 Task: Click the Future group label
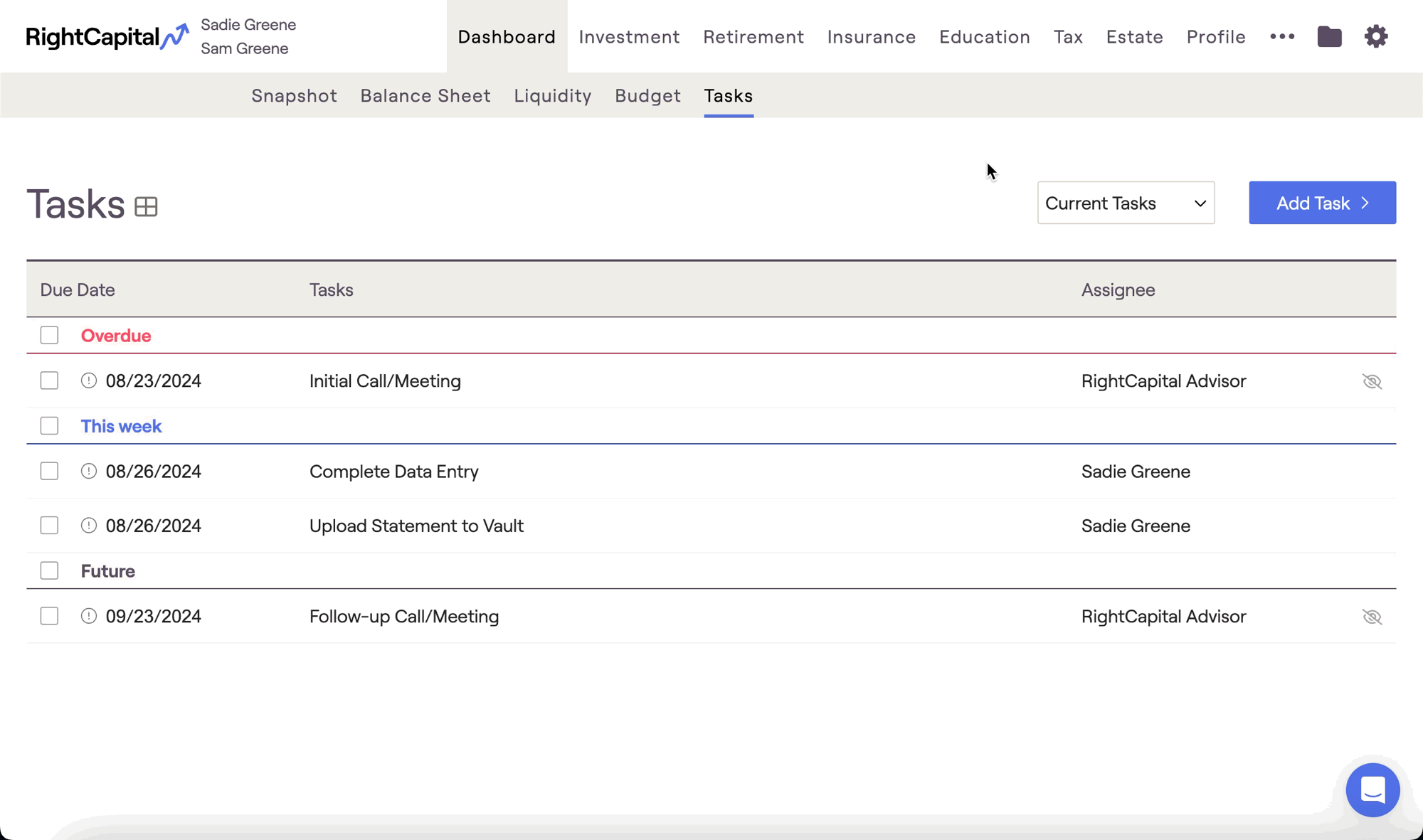107,570
